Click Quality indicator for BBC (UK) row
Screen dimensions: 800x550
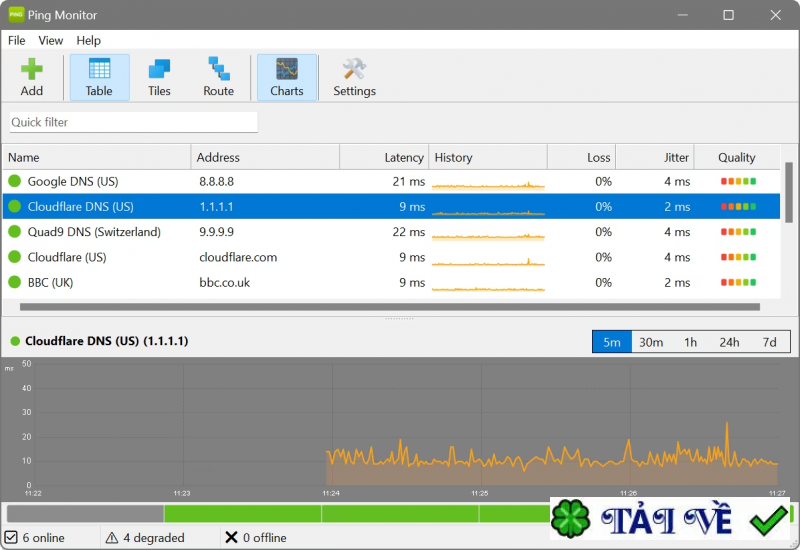click(x=738, y=283)
